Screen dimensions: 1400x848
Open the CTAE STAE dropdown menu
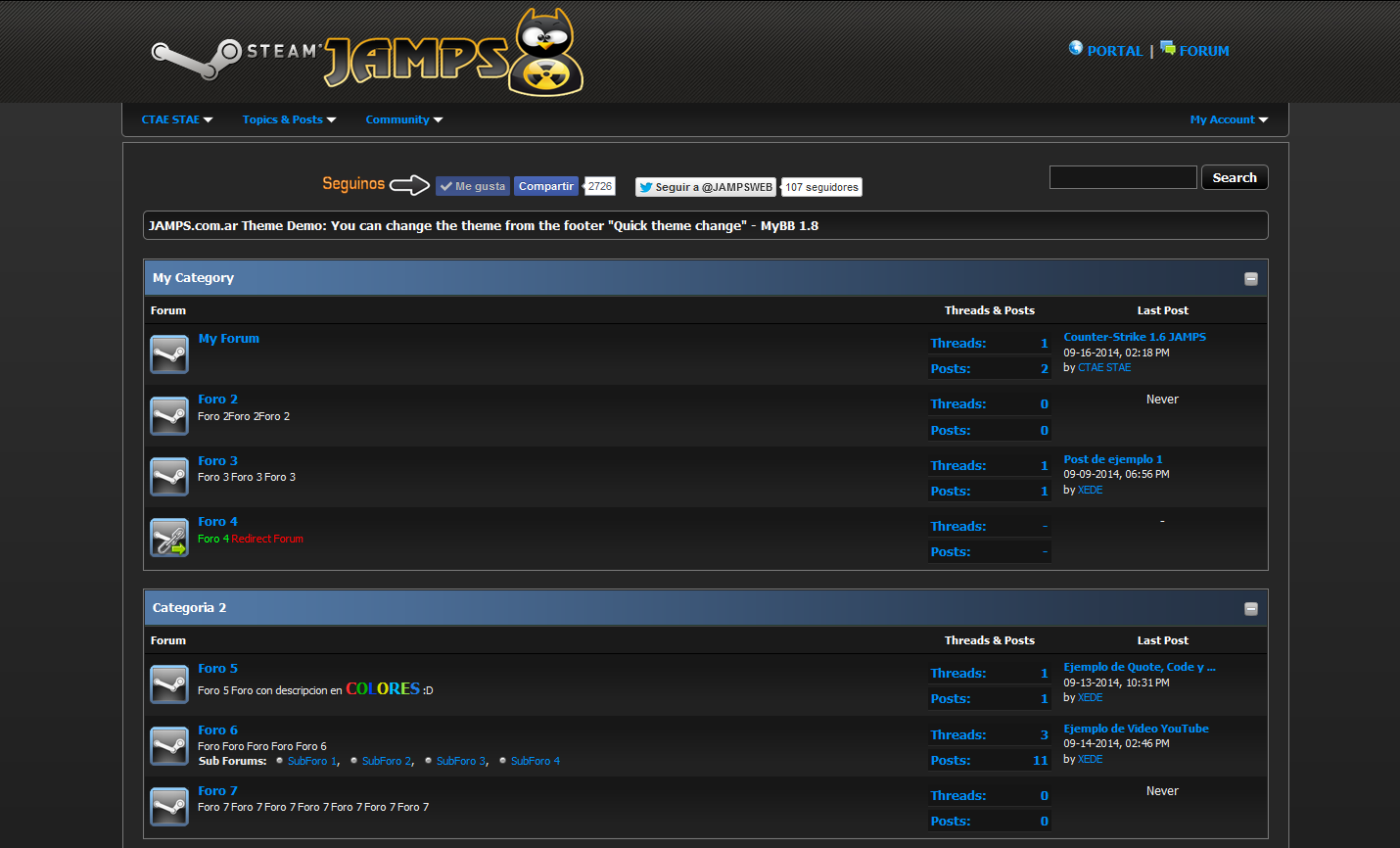[176, 119]
